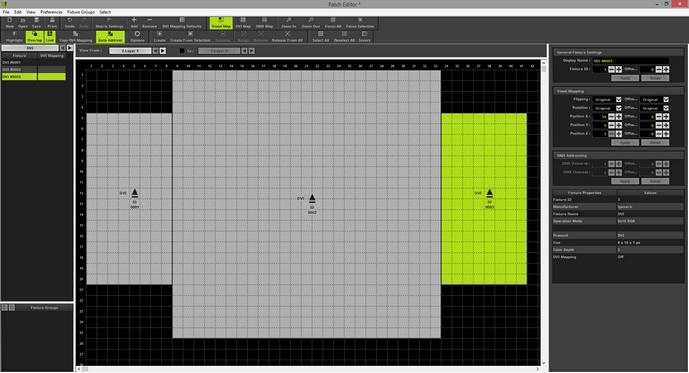The width and height of the screenshot is (689, 373).
Task: Add a fixture with the Add icon
Action: coord(134,23)
